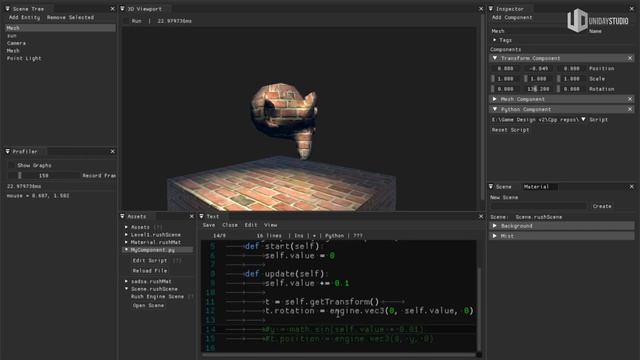Collapse the Python Component header
The height and width of the screenshot is (360, 640).
pos(561,109)
